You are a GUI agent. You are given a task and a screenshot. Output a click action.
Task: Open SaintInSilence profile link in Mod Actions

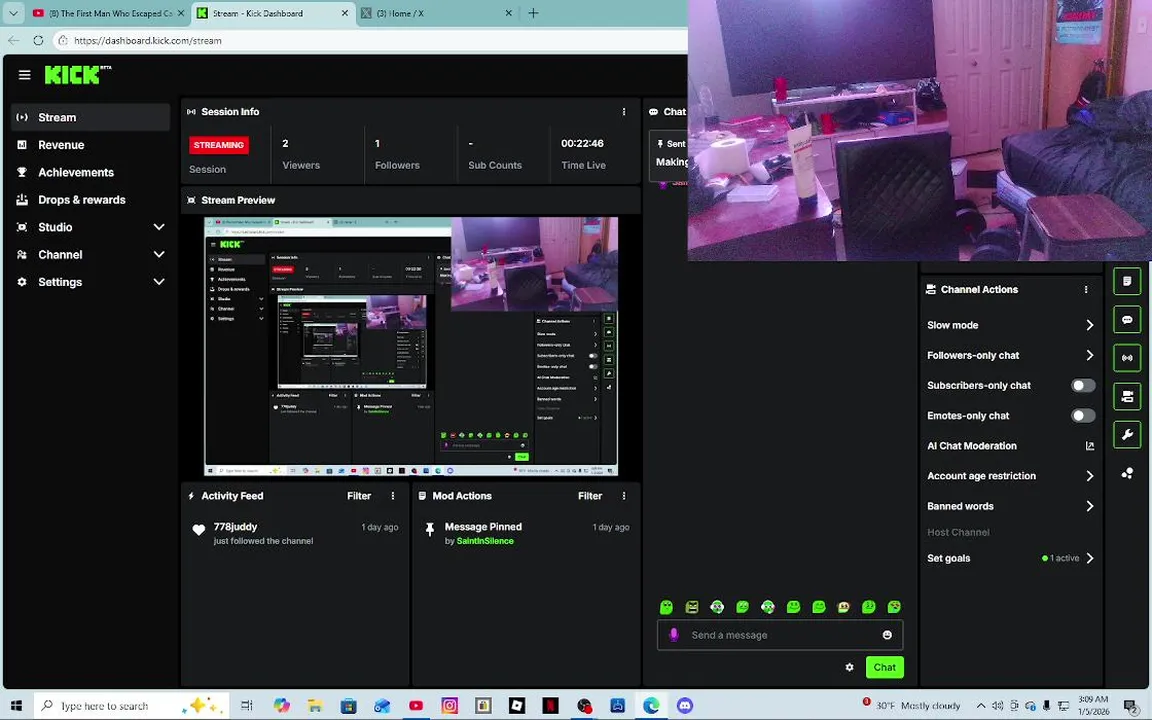485,541
